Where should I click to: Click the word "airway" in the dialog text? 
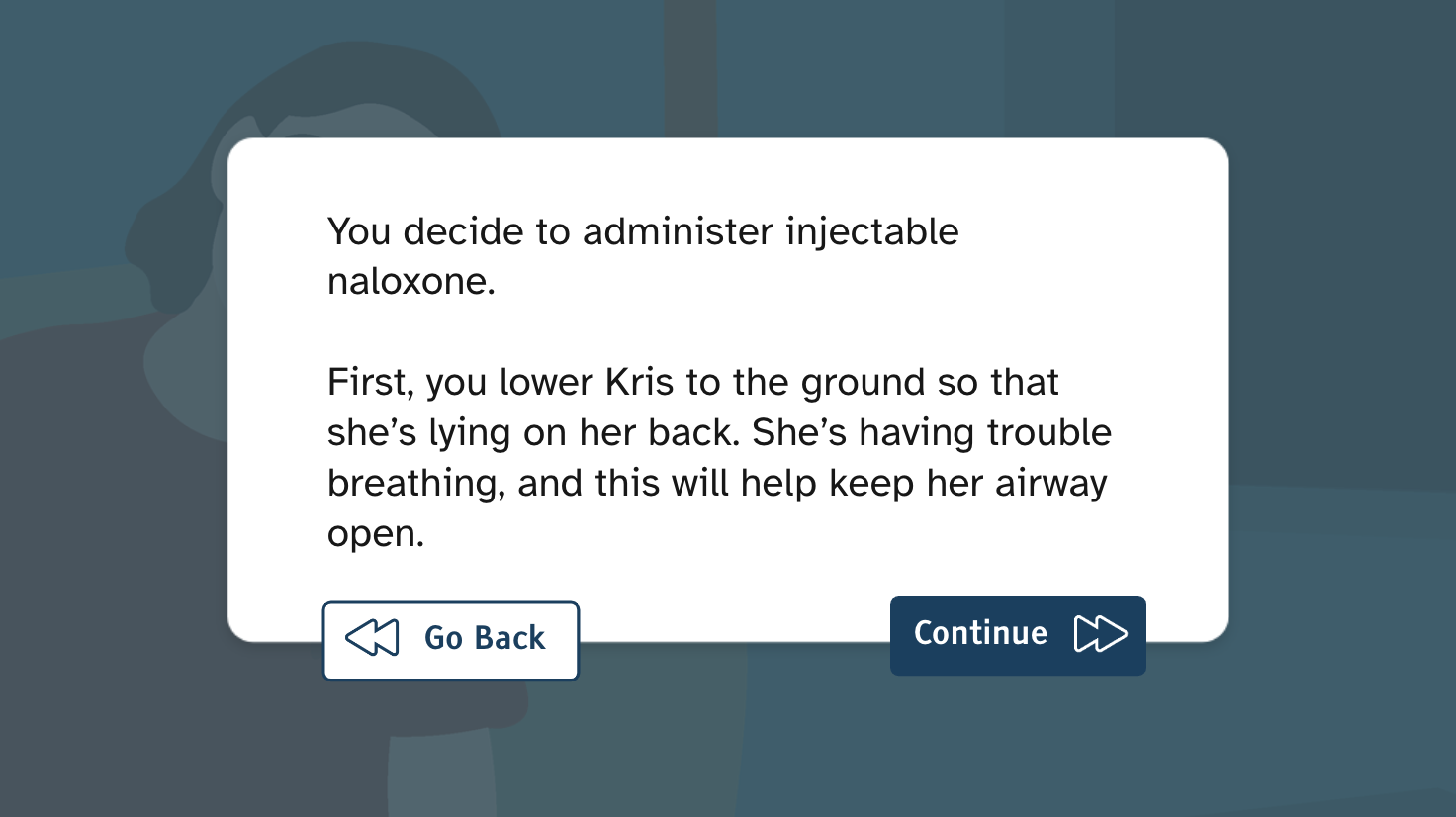coord(1050,484)
